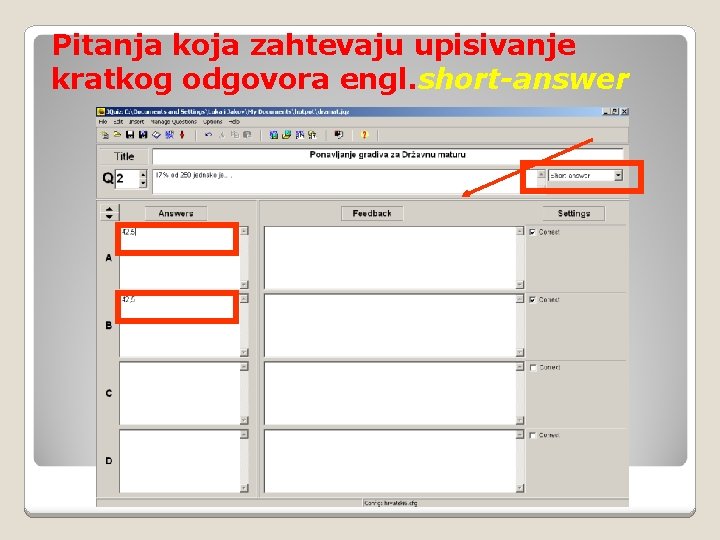This screenshot has width=720, height=540.
Task: Click the Title label button
Action: 124,157
